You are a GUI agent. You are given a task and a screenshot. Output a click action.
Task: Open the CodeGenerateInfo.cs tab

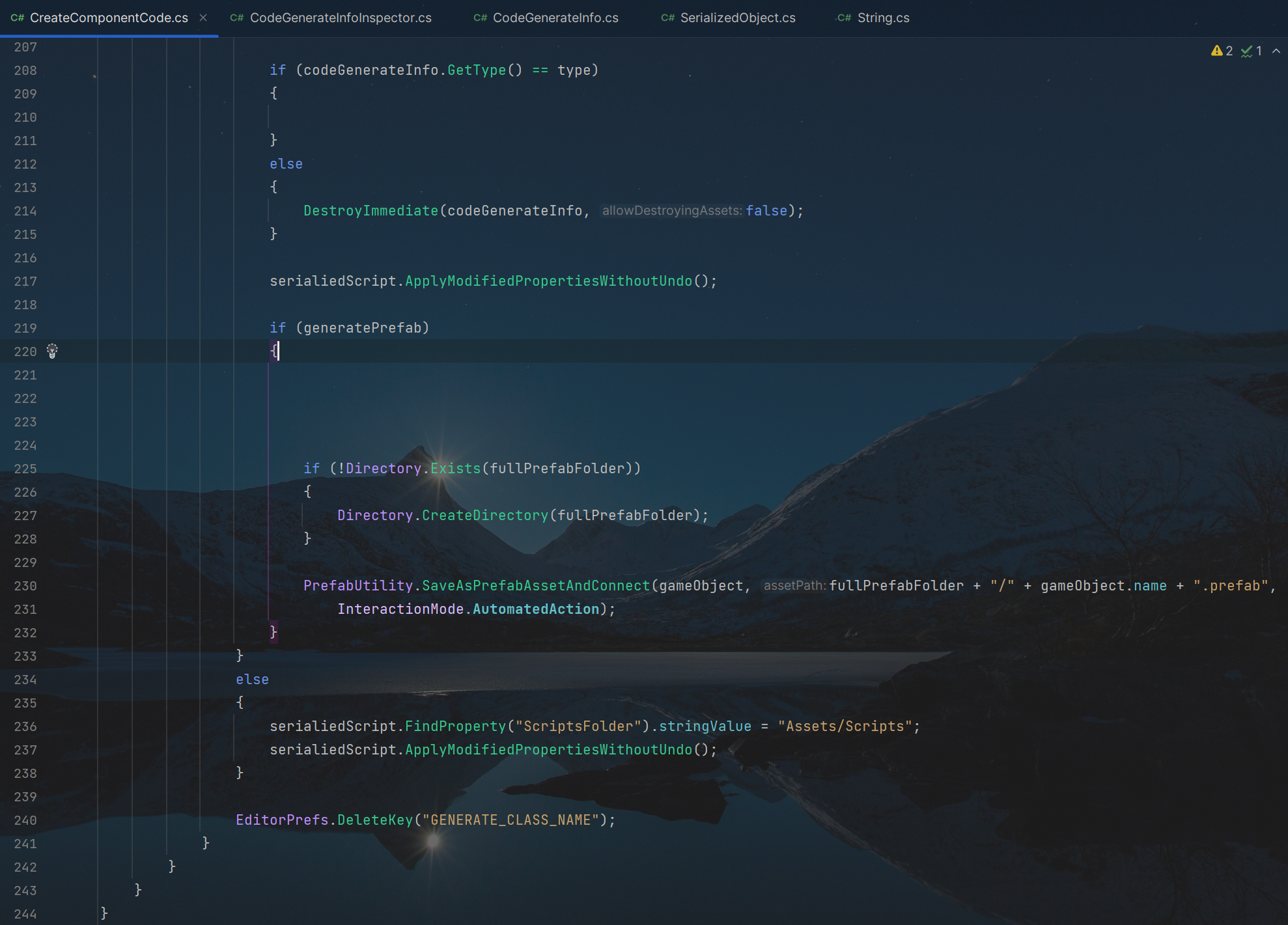click(x=555, y=18)
